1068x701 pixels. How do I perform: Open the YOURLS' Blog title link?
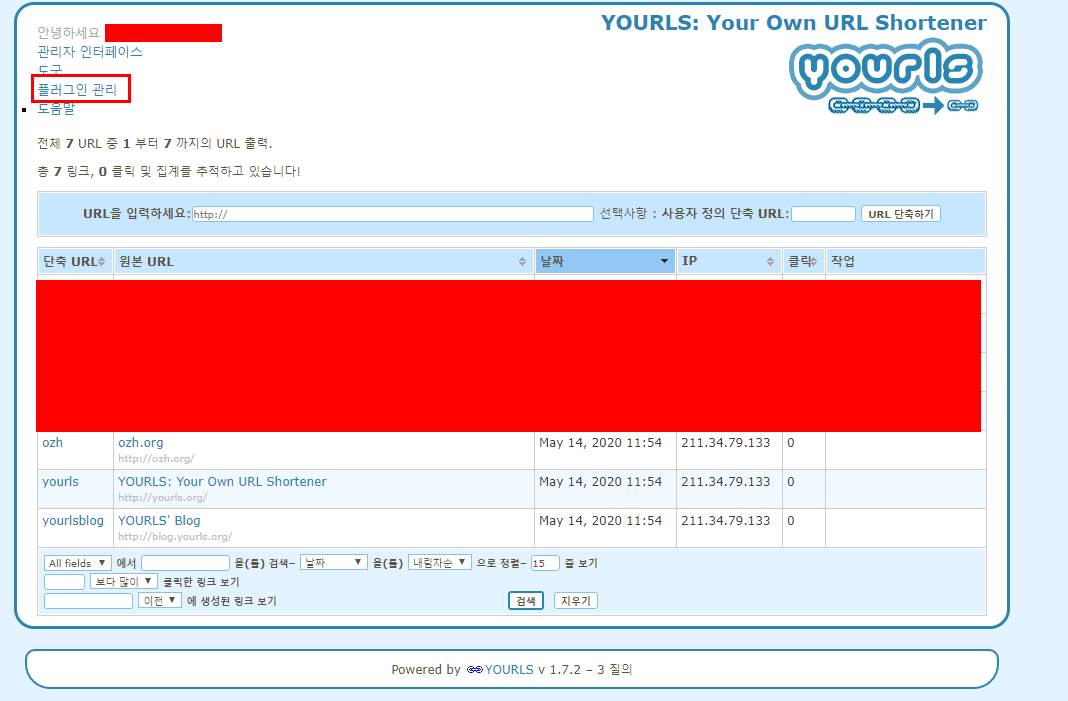[x=159, y=520]
